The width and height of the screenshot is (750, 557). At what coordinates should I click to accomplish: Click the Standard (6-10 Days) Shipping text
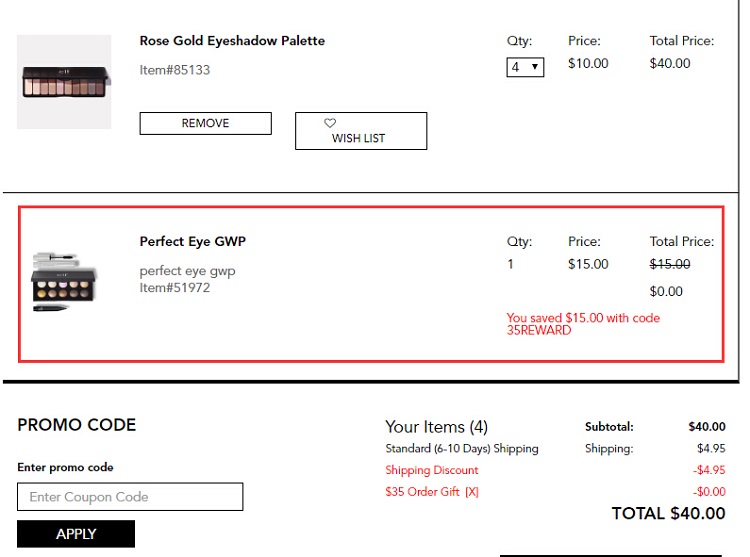point(462,448)
